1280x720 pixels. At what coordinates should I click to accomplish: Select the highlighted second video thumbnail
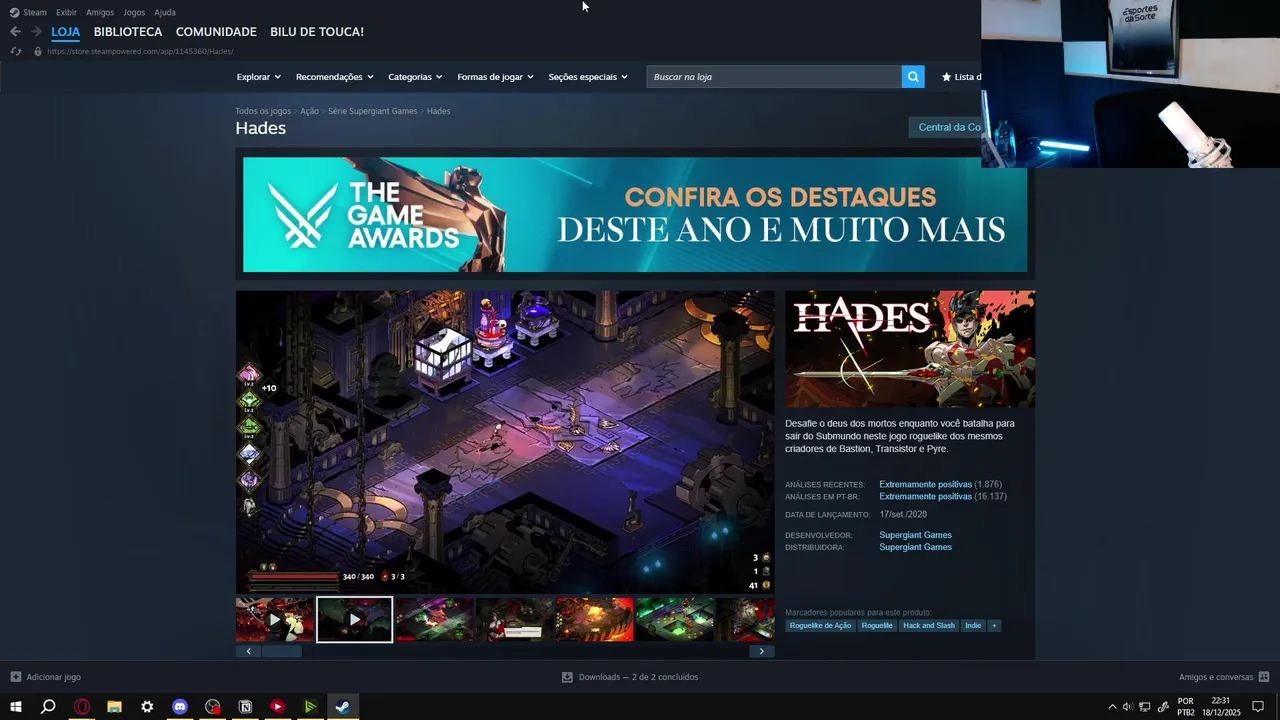click(x=355, y=620)
